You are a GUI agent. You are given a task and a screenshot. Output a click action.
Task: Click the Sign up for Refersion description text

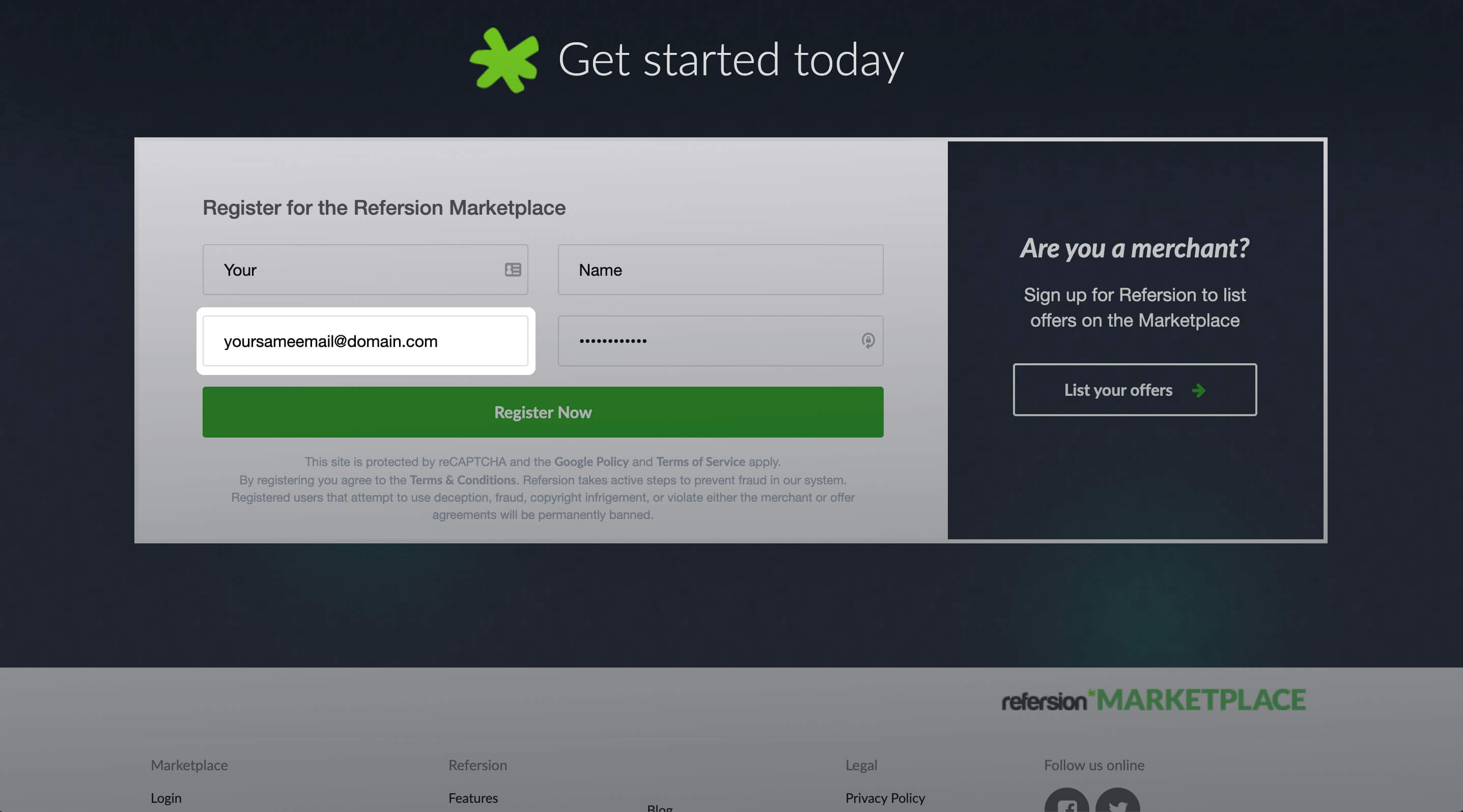tap(1135, 307)
